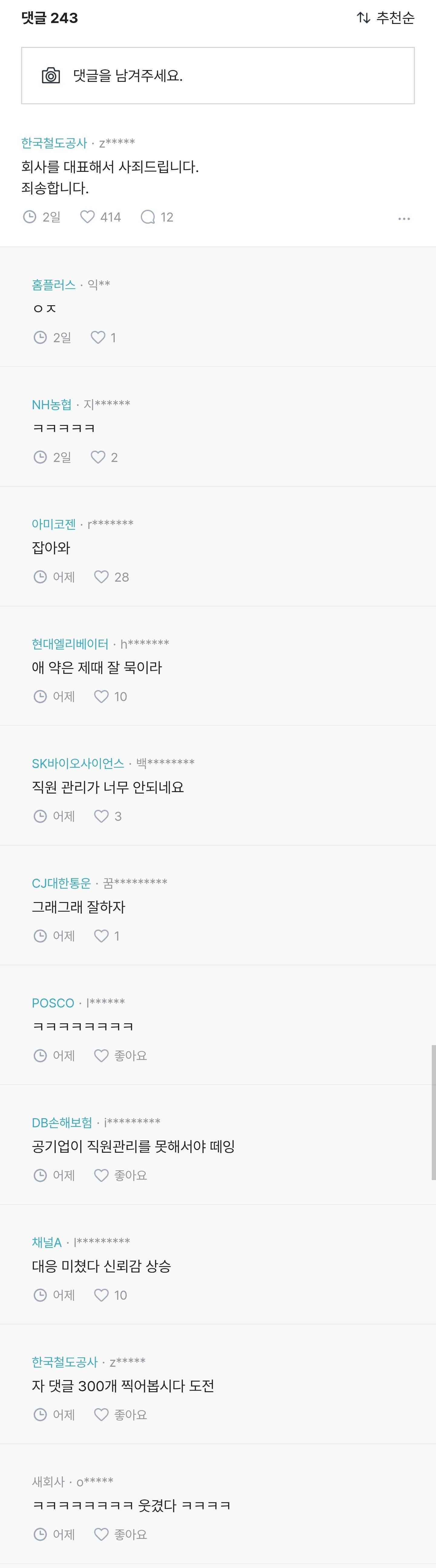Click the vertical scrollbar thumb
Screen dimensions: 436x1568
click(x=433, y=1112)
